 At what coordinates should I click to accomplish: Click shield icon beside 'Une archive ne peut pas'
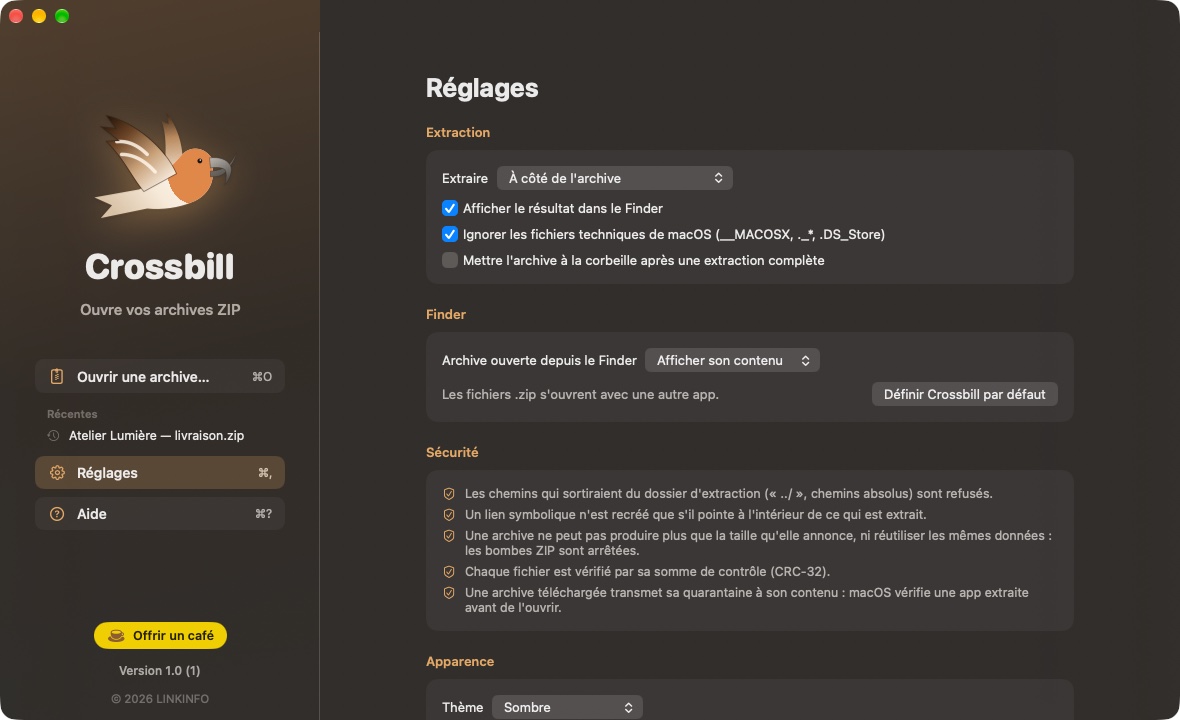click(449, 536)
